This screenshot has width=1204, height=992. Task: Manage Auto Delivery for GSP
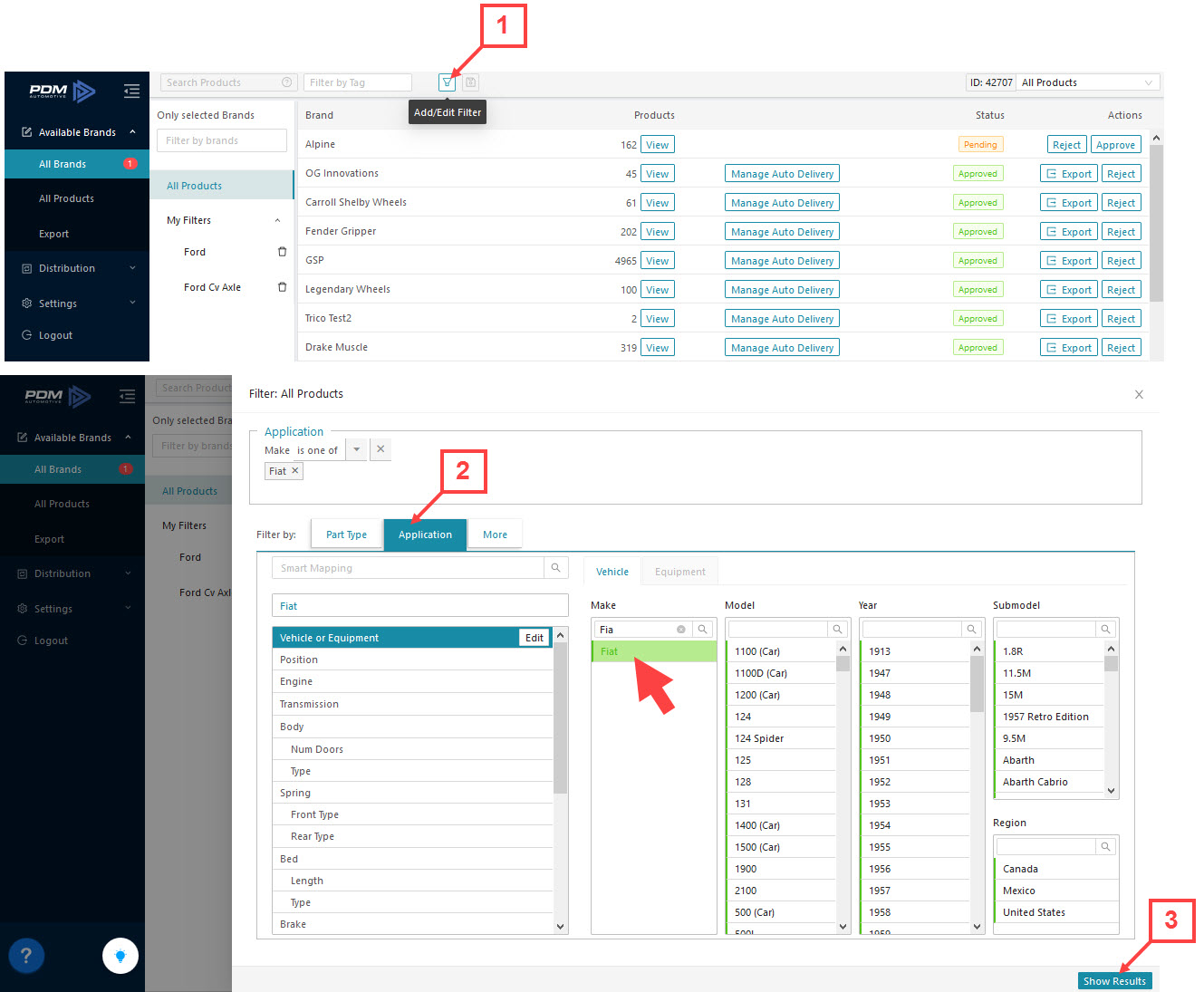pyautogui.click(x=783, y=261)
